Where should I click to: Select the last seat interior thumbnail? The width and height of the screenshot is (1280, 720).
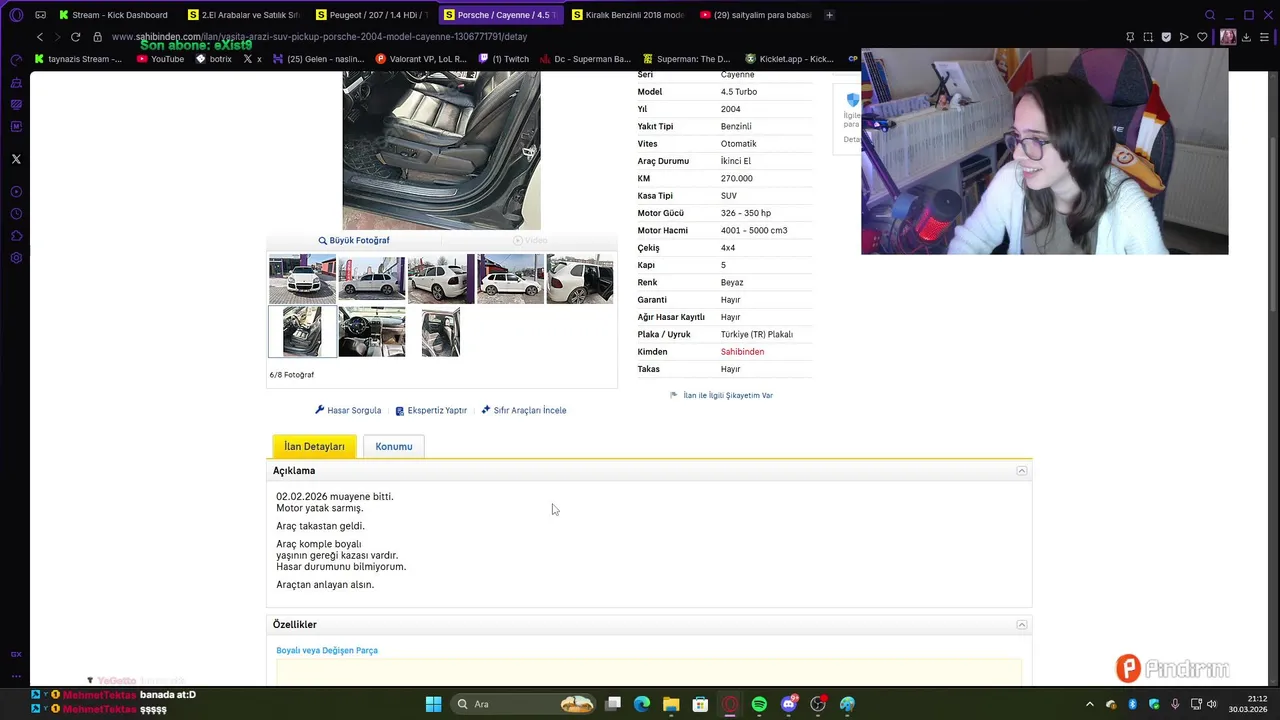tap(441, 332)
